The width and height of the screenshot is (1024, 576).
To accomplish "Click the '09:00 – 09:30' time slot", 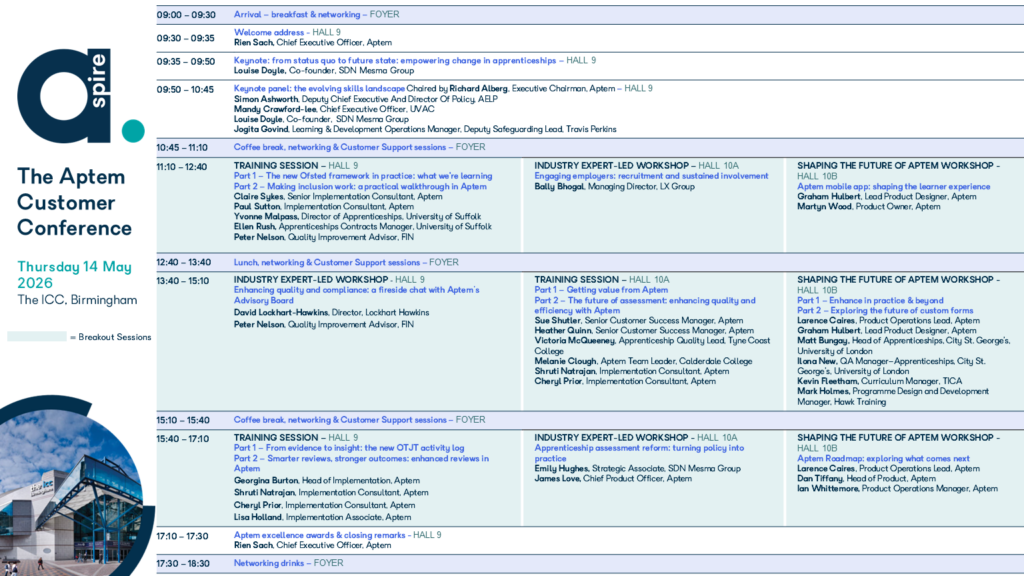I will [185, 14].
